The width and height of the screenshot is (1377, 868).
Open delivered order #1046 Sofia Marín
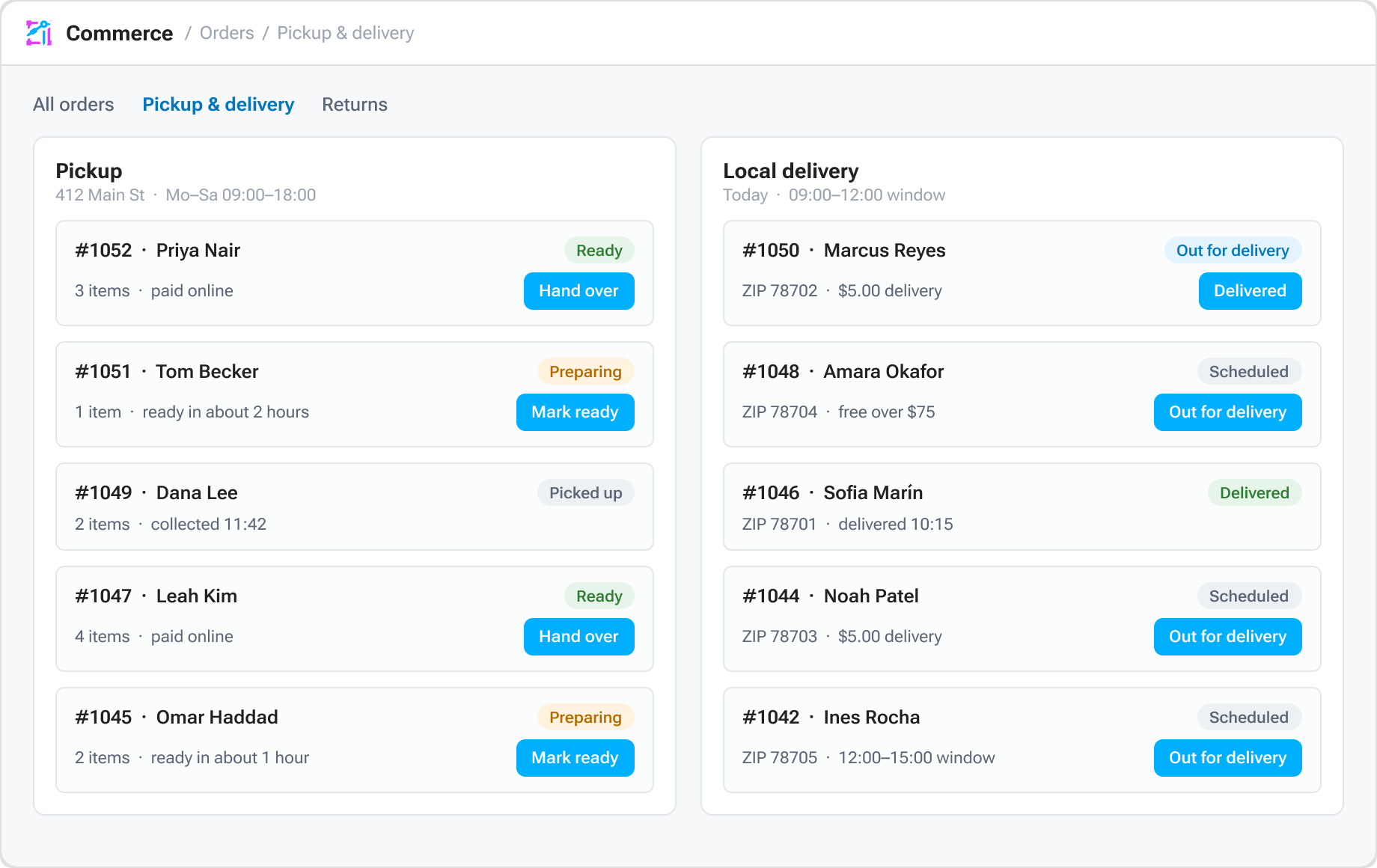(x=1022, y=507)
